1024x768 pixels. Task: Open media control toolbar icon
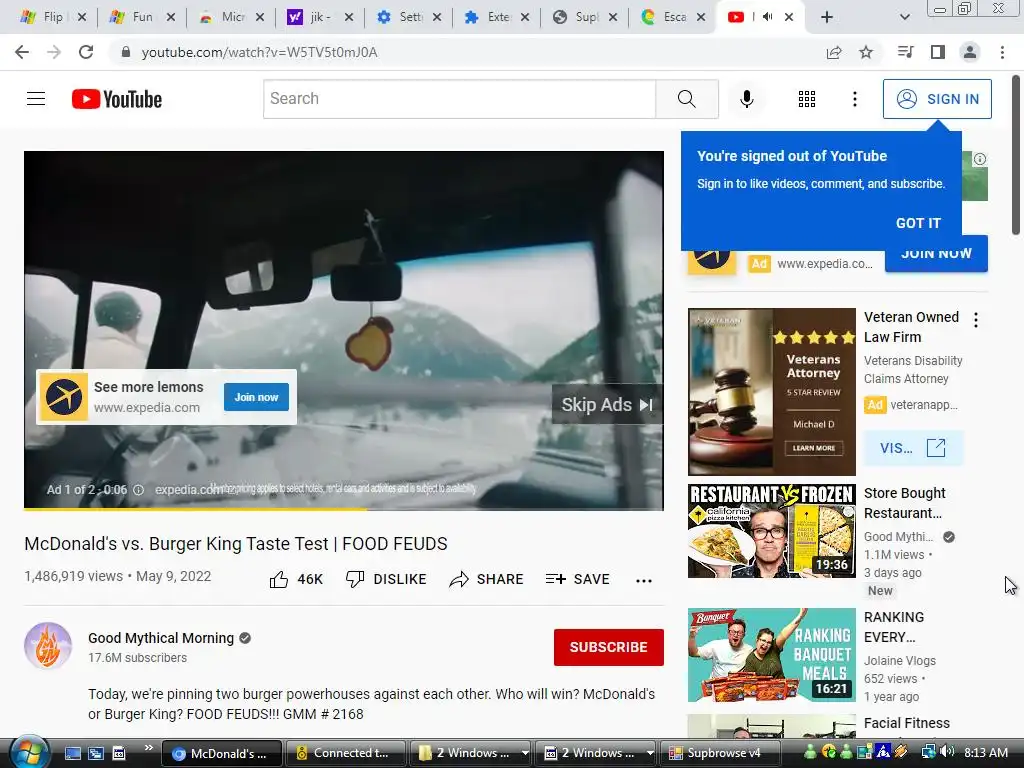coord(905,52)
